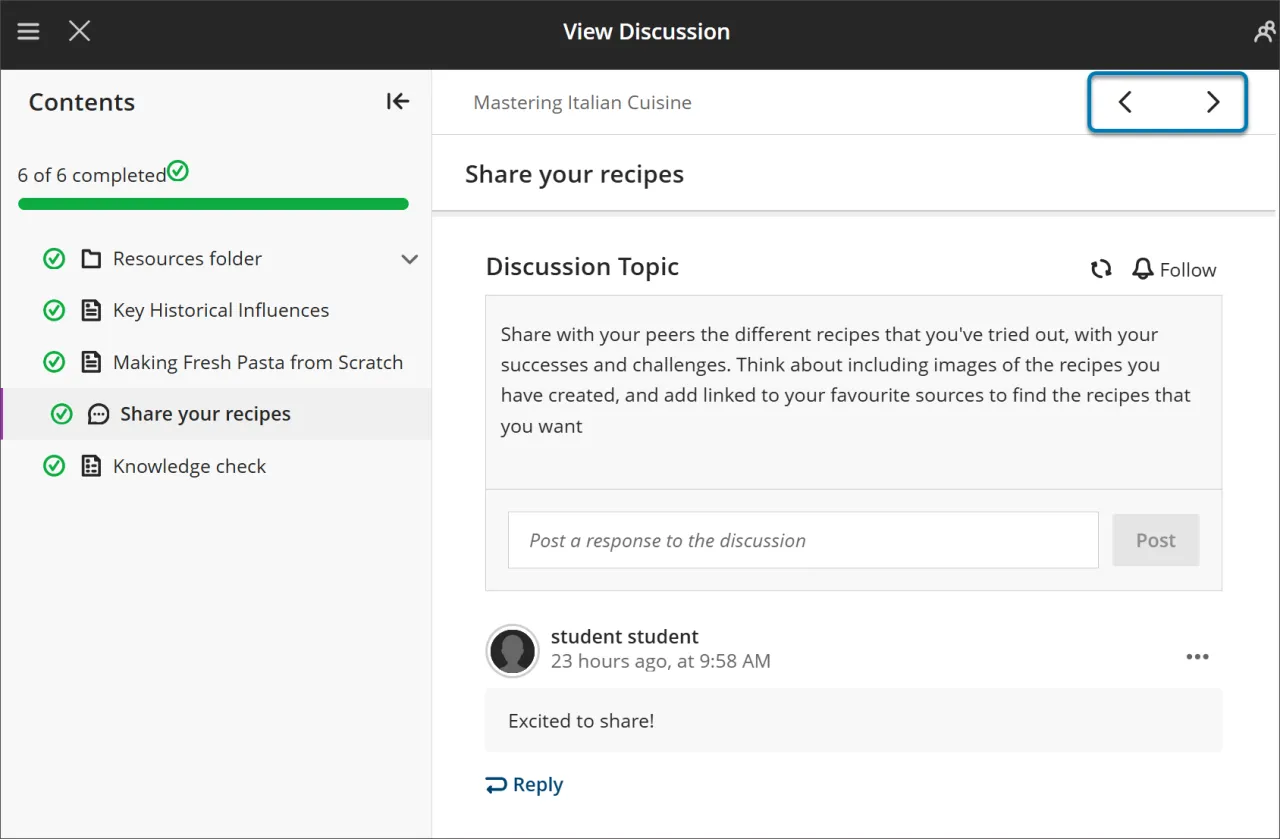The height and width of the screenshot is (839, 1280).
Task: Click the student avatar thumbnail
Action: [x=512, y=650]
